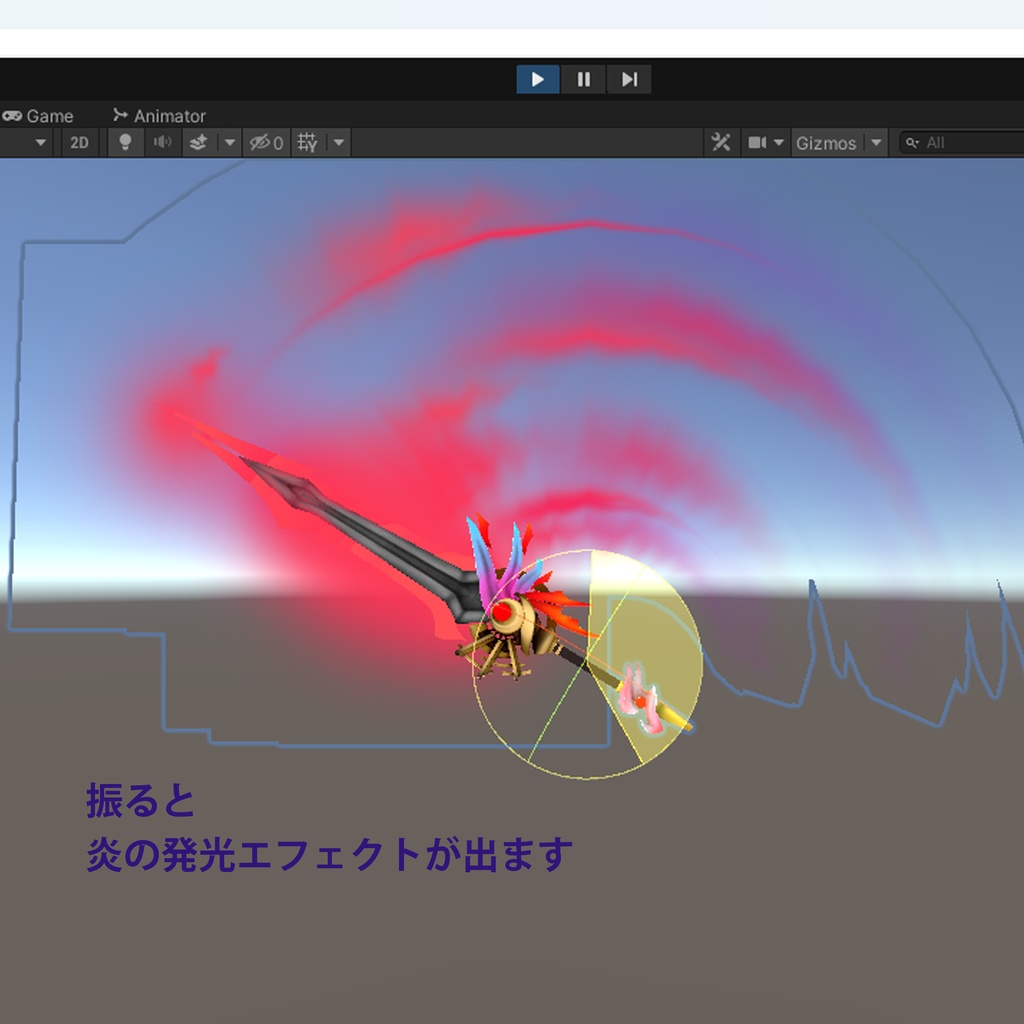This screenshot has height=1024, width=1024.
Task: Click the gamepad icon on the Game tab
Action: pos(11,116)
